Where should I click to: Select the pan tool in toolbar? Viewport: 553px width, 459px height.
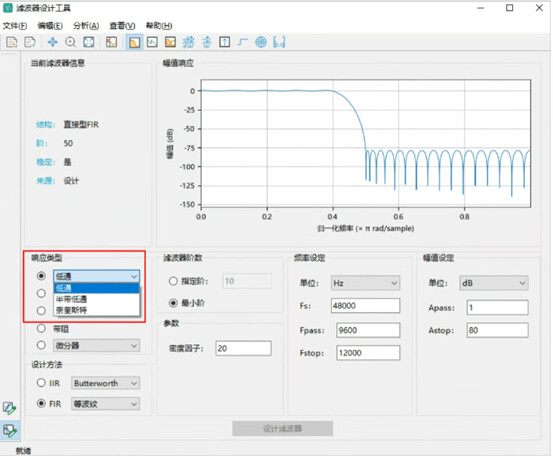point(52,42)
